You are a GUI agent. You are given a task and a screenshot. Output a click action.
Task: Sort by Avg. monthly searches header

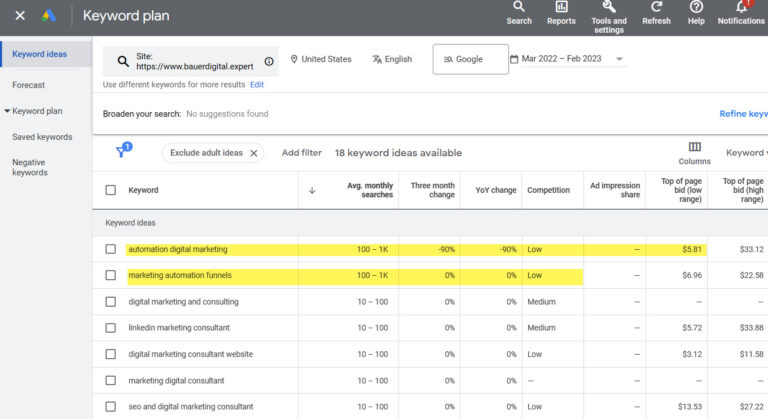click(x=370, y=190)
